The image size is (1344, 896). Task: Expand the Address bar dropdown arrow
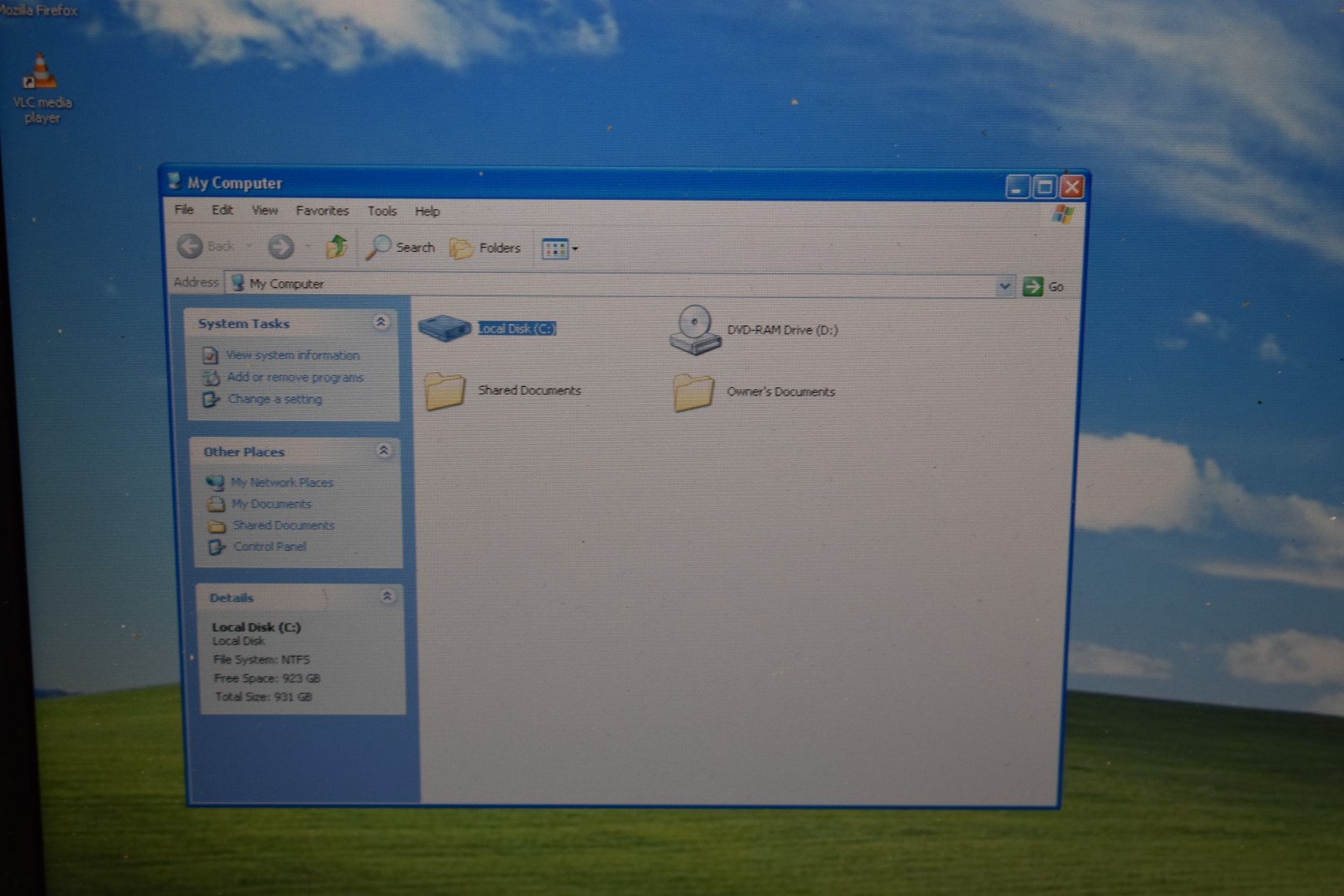(x=1005, y=286)
